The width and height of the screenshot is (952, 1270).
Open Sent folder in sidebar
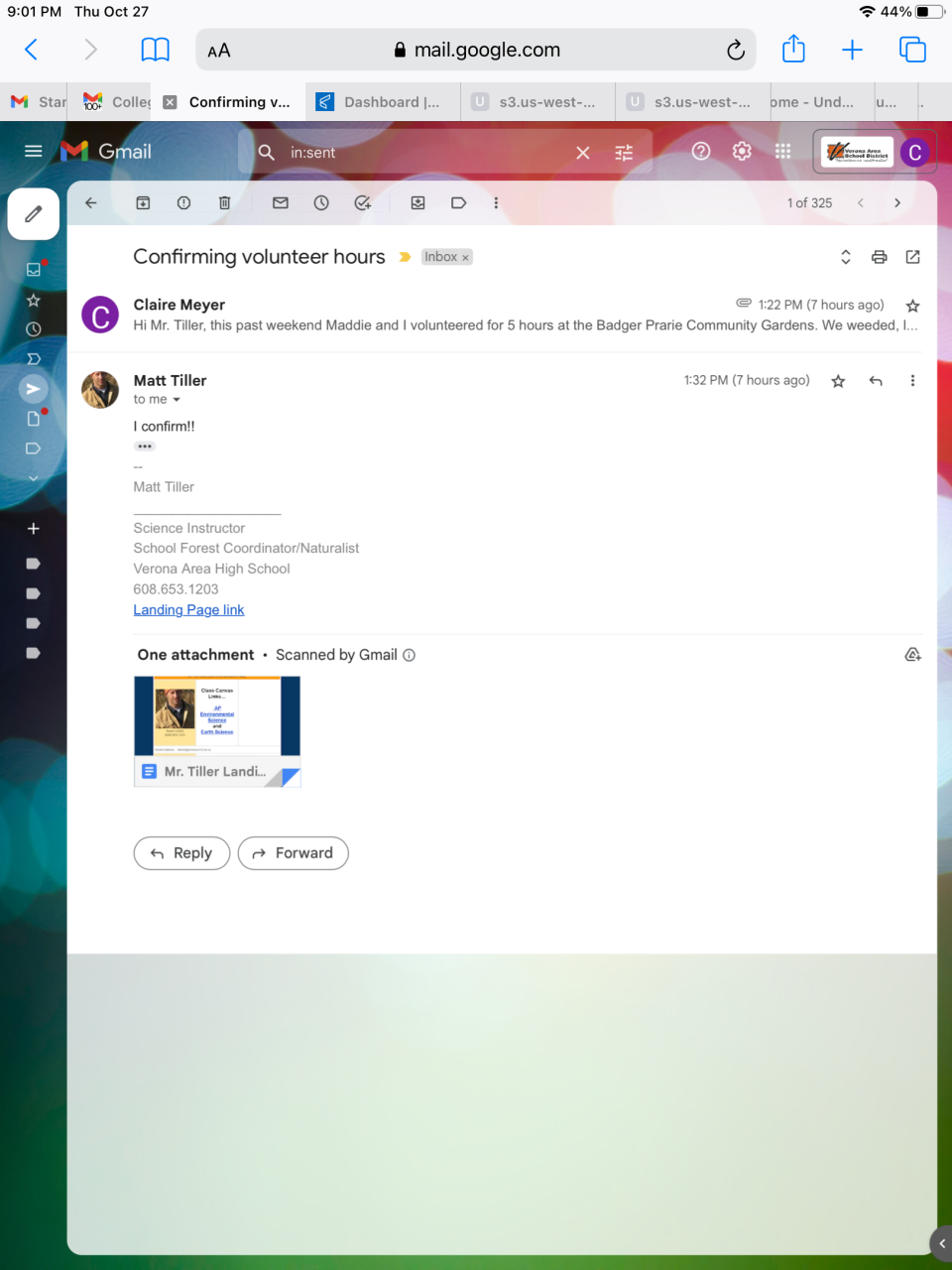tap(33, 389)
